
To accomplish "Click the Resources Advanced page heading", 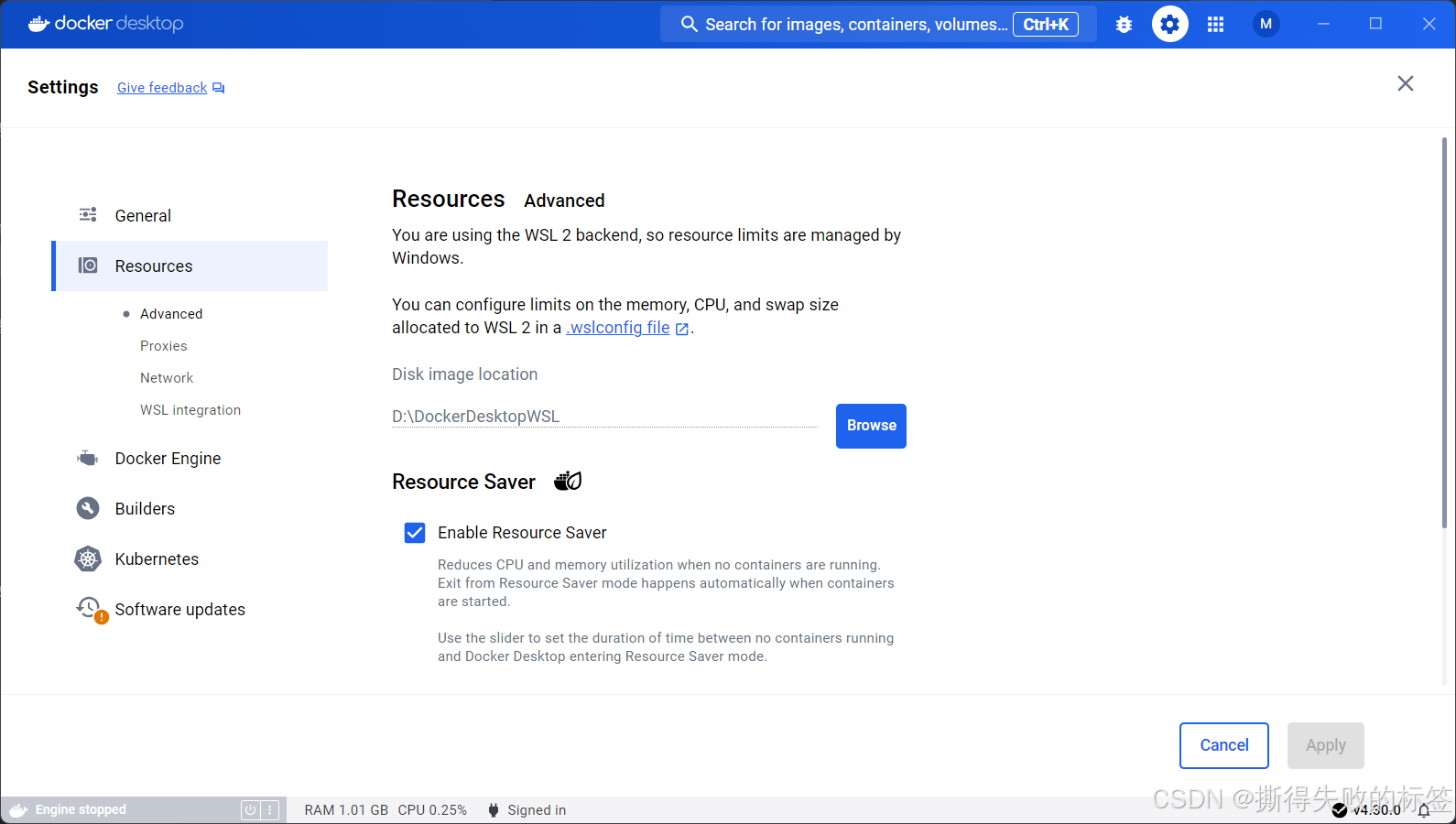I will tap(498, 200).
